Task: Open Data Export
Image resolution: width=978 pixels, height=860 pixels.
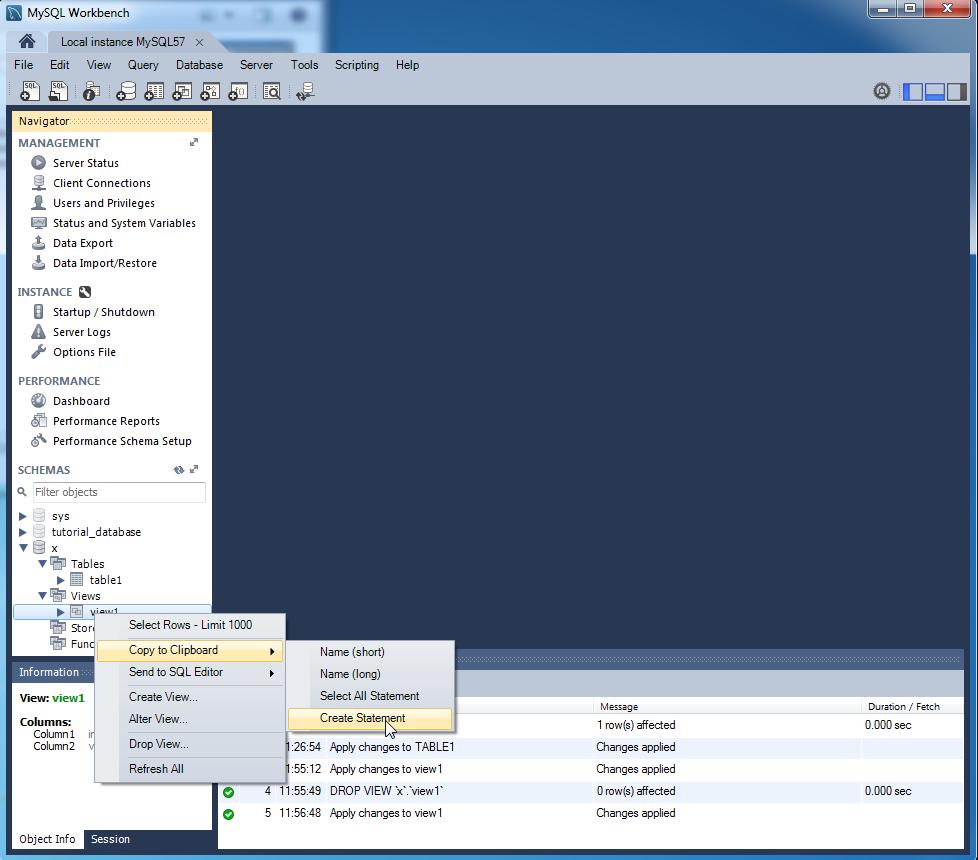Action: tap(82, 243)
